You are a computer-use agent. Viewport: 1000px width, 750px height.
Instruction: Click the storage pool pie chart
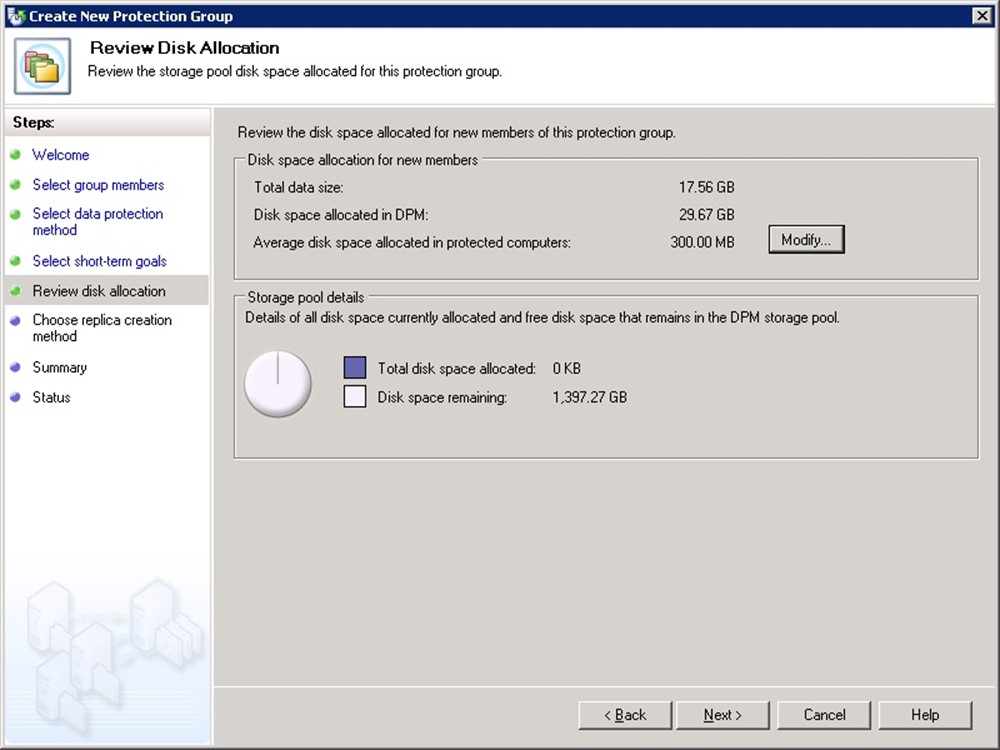point(279,383)
